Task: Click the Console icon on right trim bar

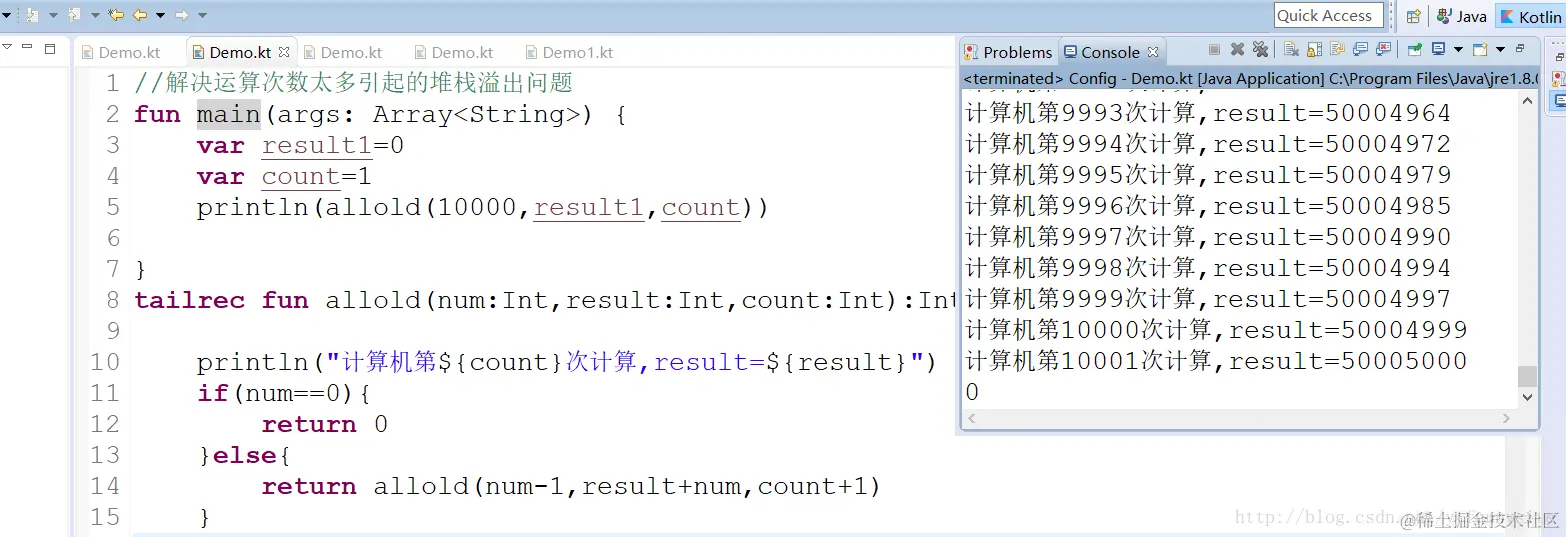Action: coord(1559,101)
